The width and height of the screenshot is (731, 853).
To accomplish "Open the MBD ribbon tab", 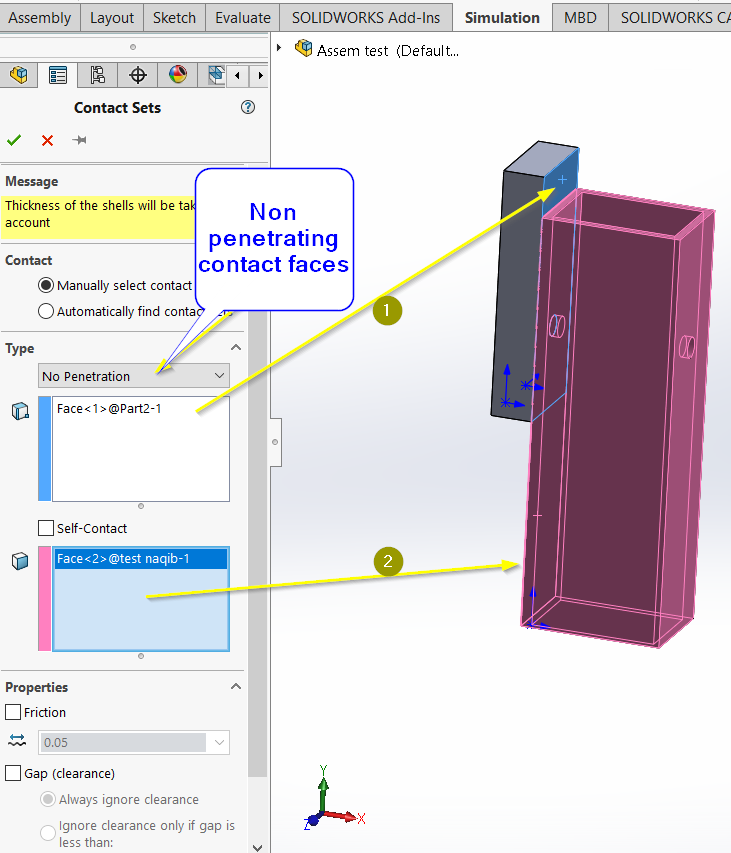I will (x=580, y=18).
